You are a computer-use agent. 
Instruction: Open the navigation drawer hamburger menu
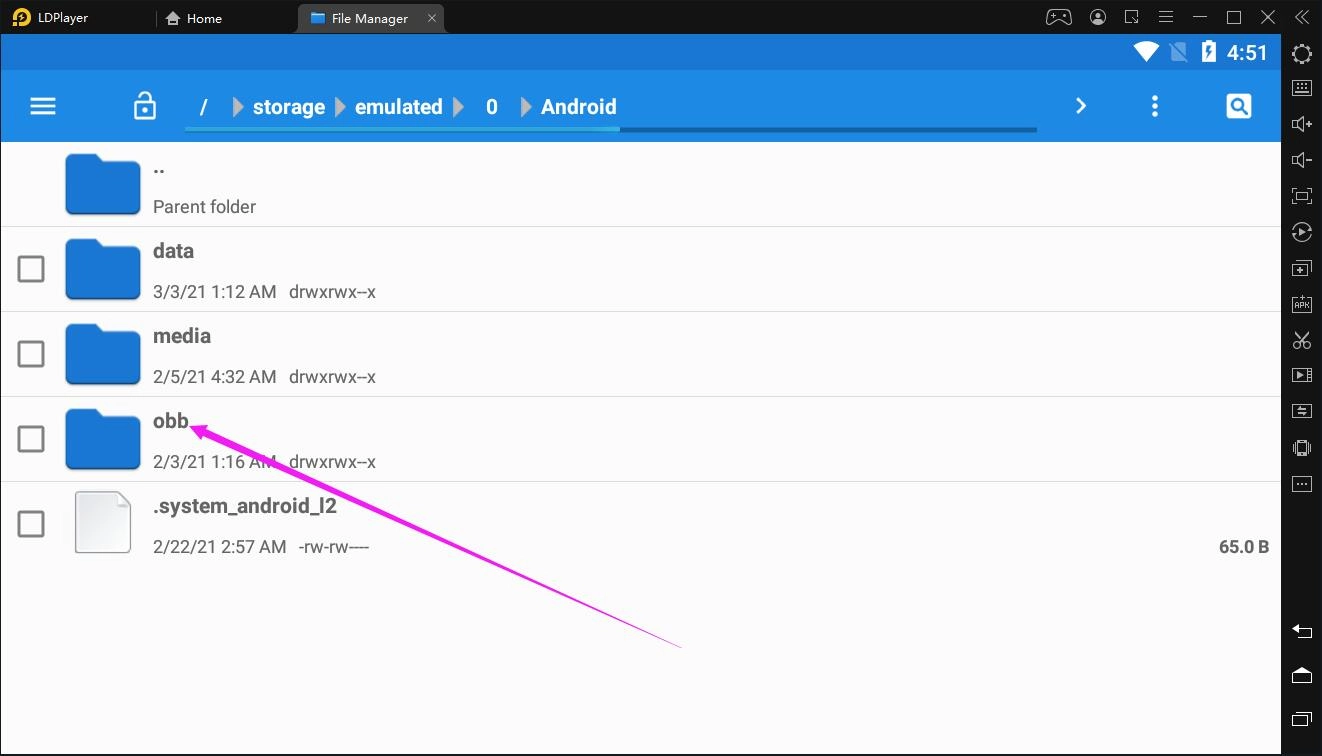42,105
